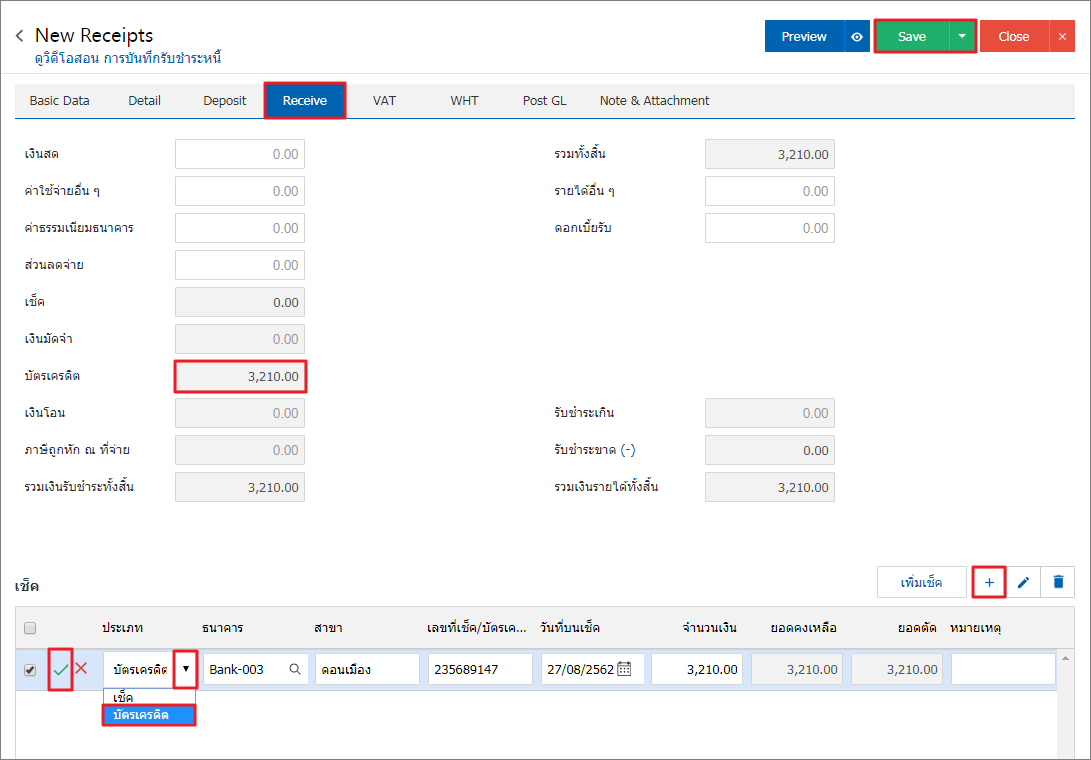
Task: Go to the Deposit tab
Action: pyautogui.click(x=225, y=101)
